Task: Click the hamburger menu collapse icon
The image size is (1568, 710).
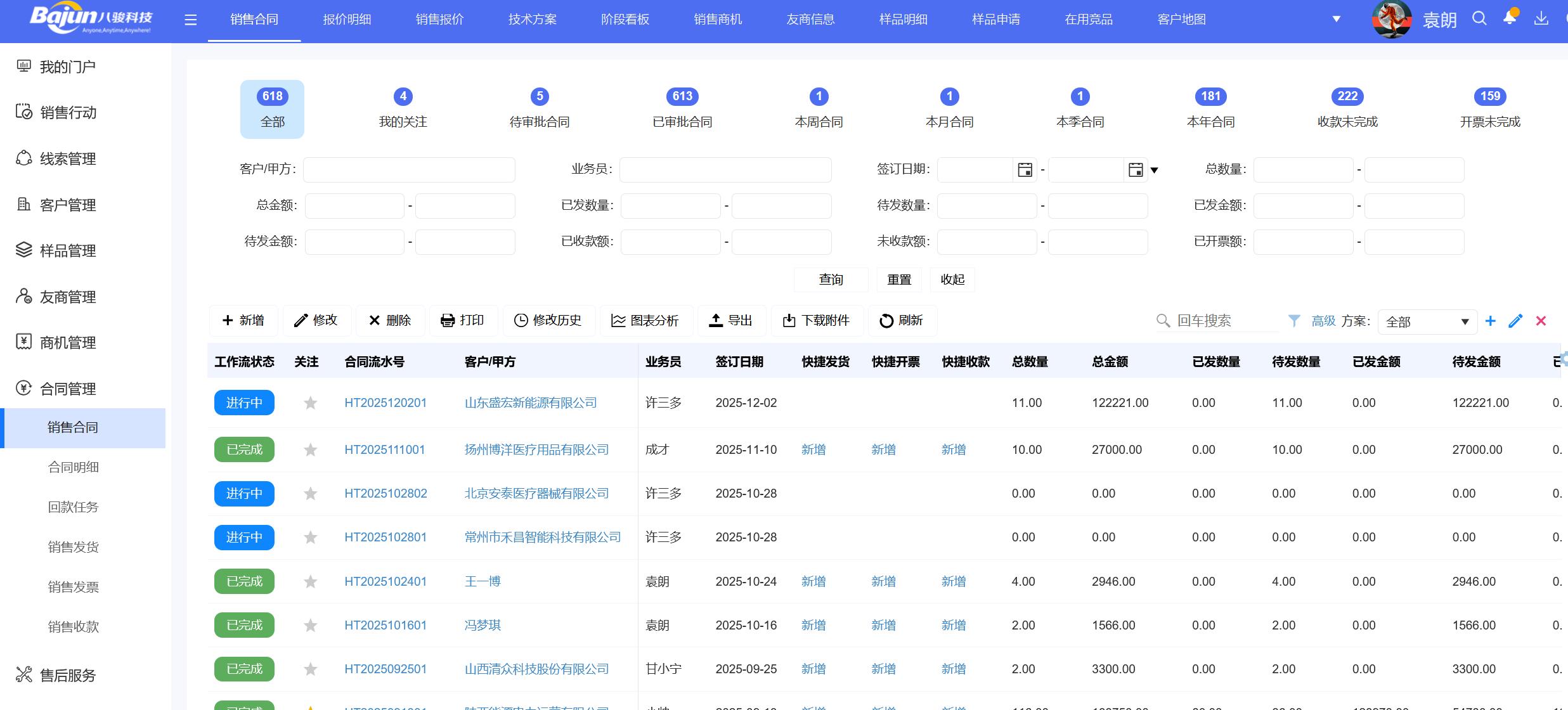Action: [x=191, y=20]
